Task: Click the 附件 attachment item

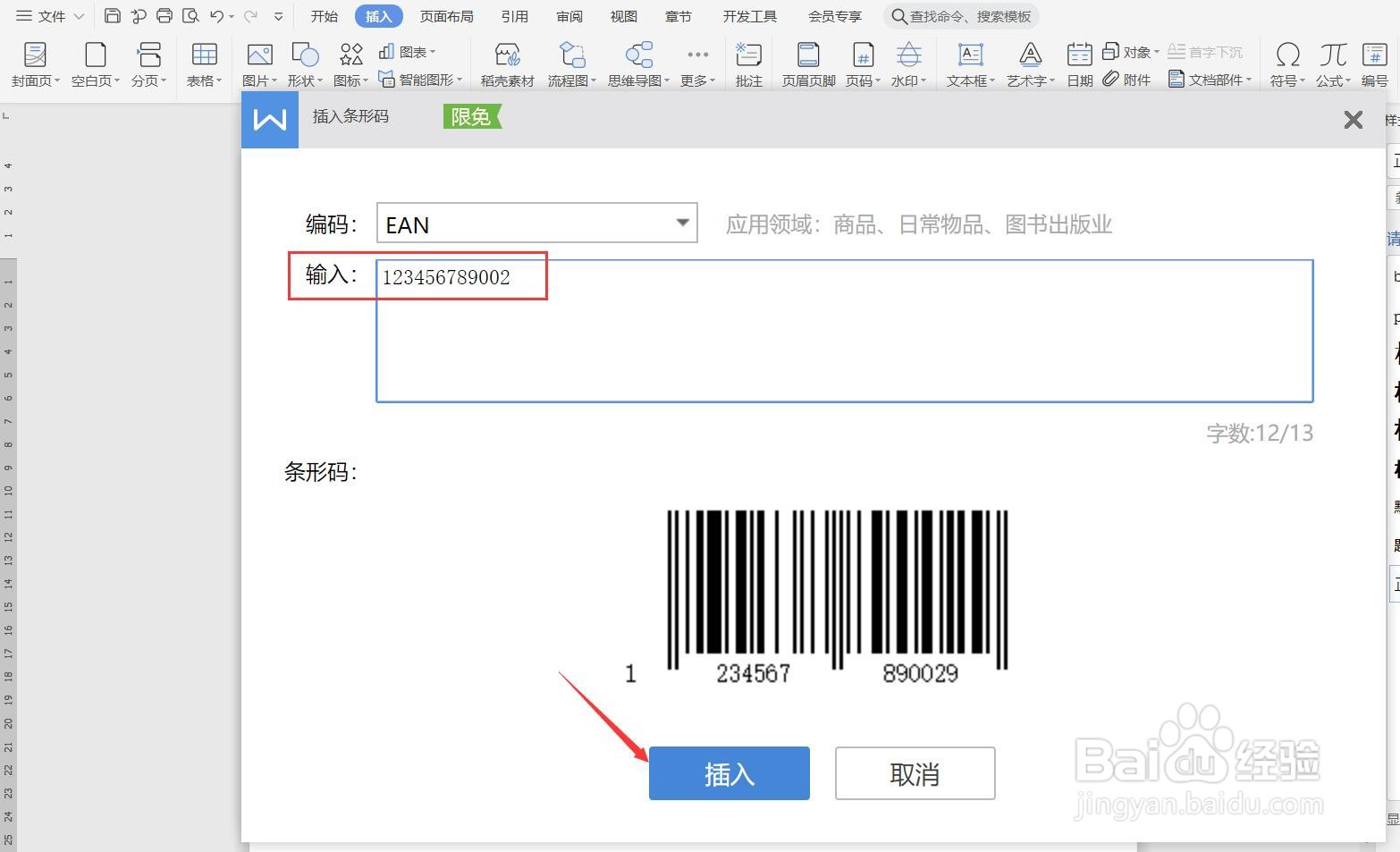Action: tap(1126, 80)
